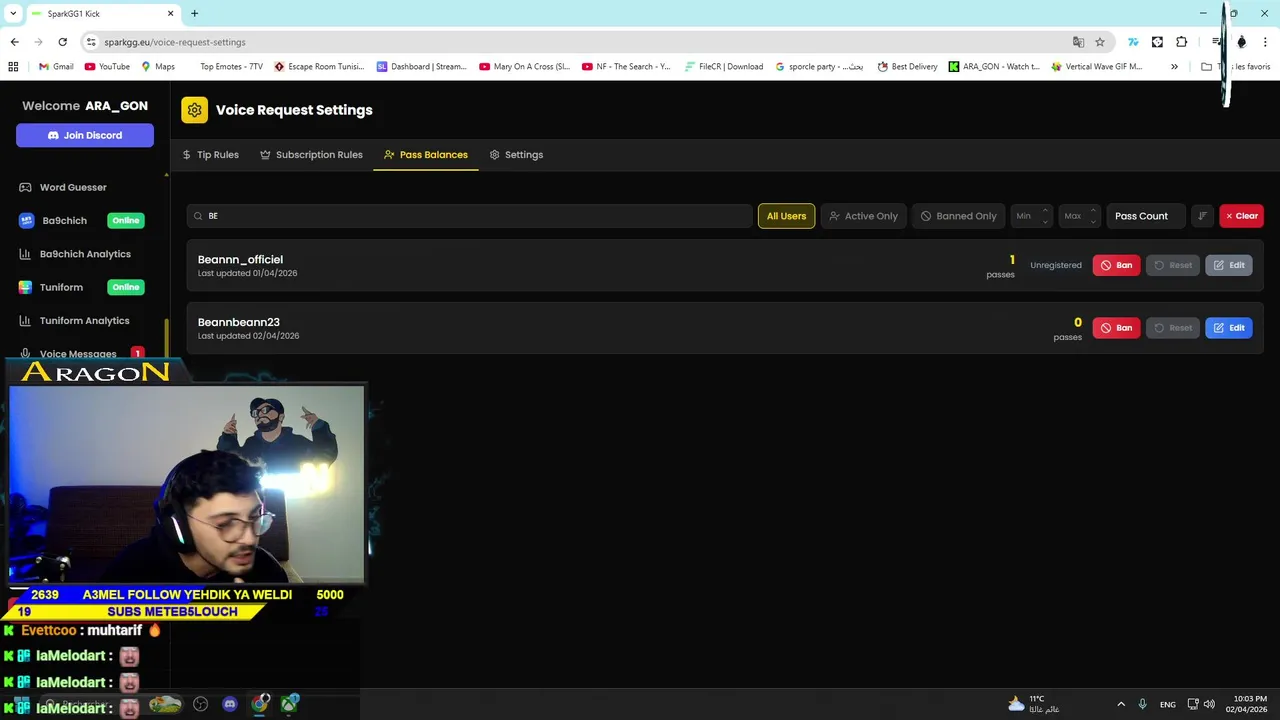Screen dimensions: 1280x720
Task: Reset passes for Beannbeann23
Action: (1172, 328)
